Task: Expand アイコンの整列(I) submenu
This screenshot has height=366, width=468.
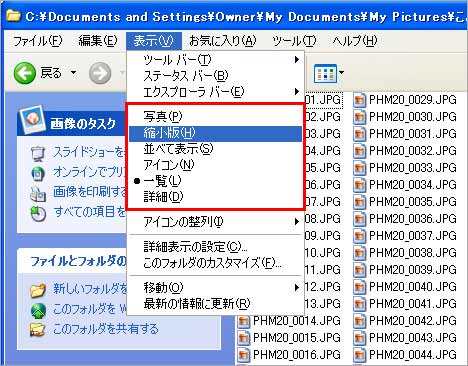Action: click(x=215, y=222)
